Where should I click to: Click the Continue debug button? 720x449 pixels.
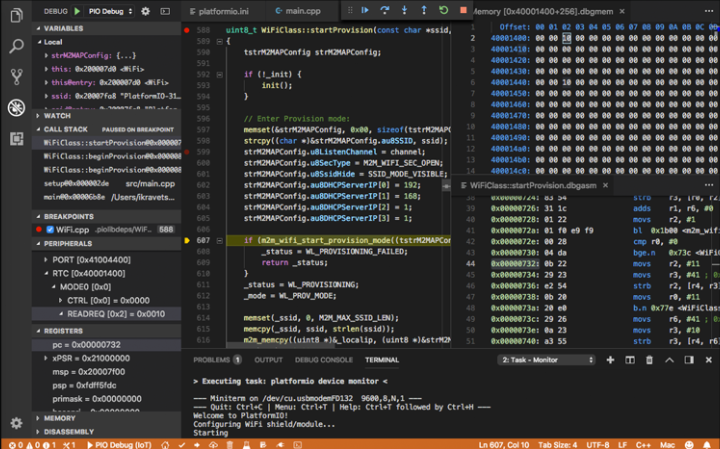(366, 10)
